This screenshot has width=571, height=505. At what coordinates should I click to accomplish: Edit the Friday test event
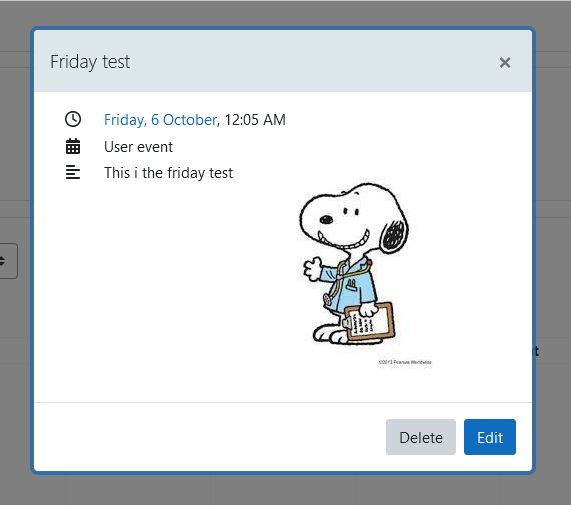490,437
